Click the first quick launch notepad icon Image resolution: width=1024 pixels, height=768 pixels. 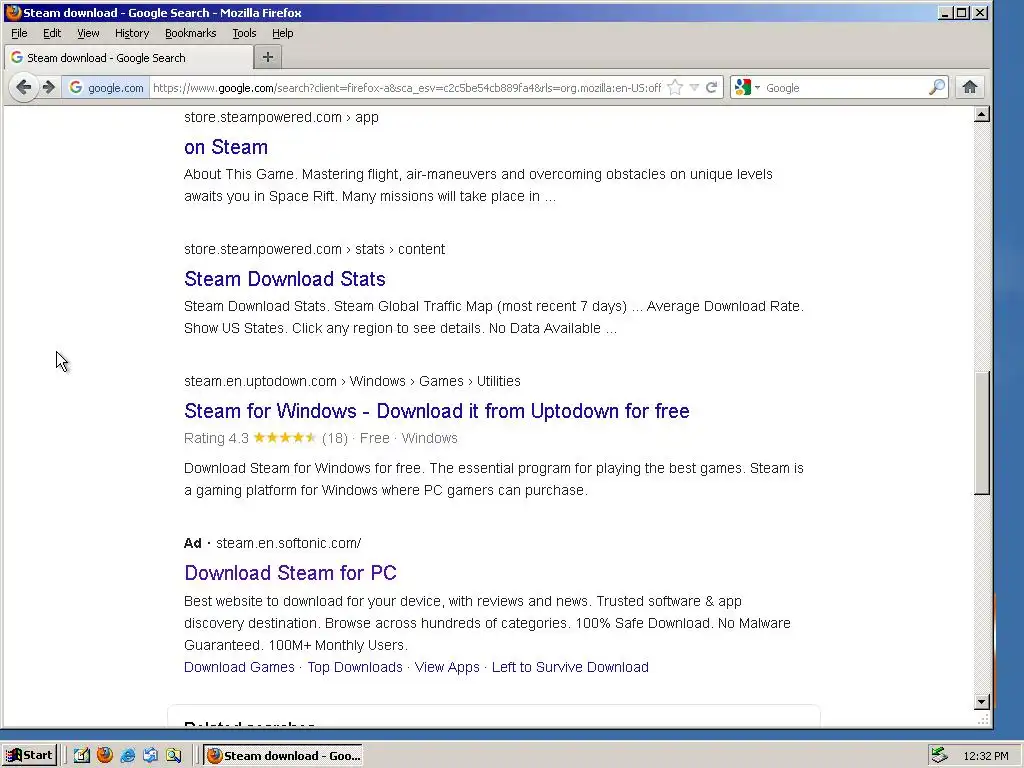point(82,756)
